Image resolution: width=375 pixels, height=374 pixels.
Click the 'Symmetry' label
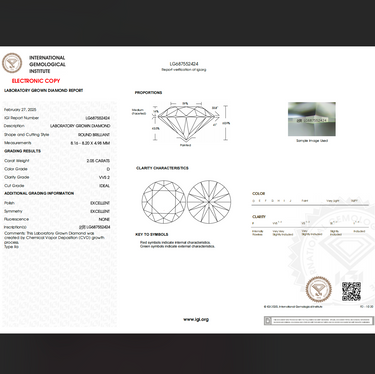pos(13,211)
